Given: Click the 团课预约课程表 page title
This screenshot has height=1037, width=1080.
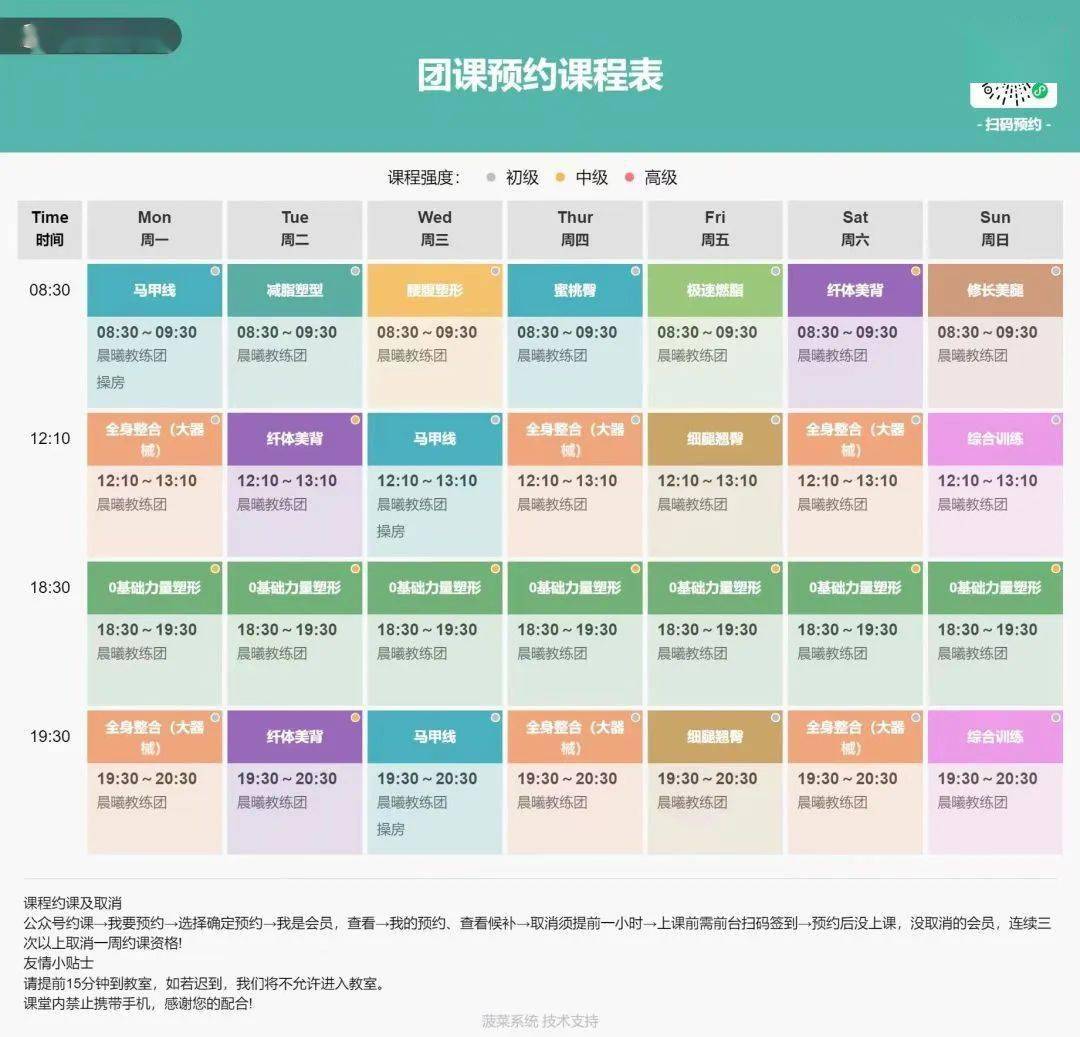Looking at the screenshot, I should coord(540,75).
